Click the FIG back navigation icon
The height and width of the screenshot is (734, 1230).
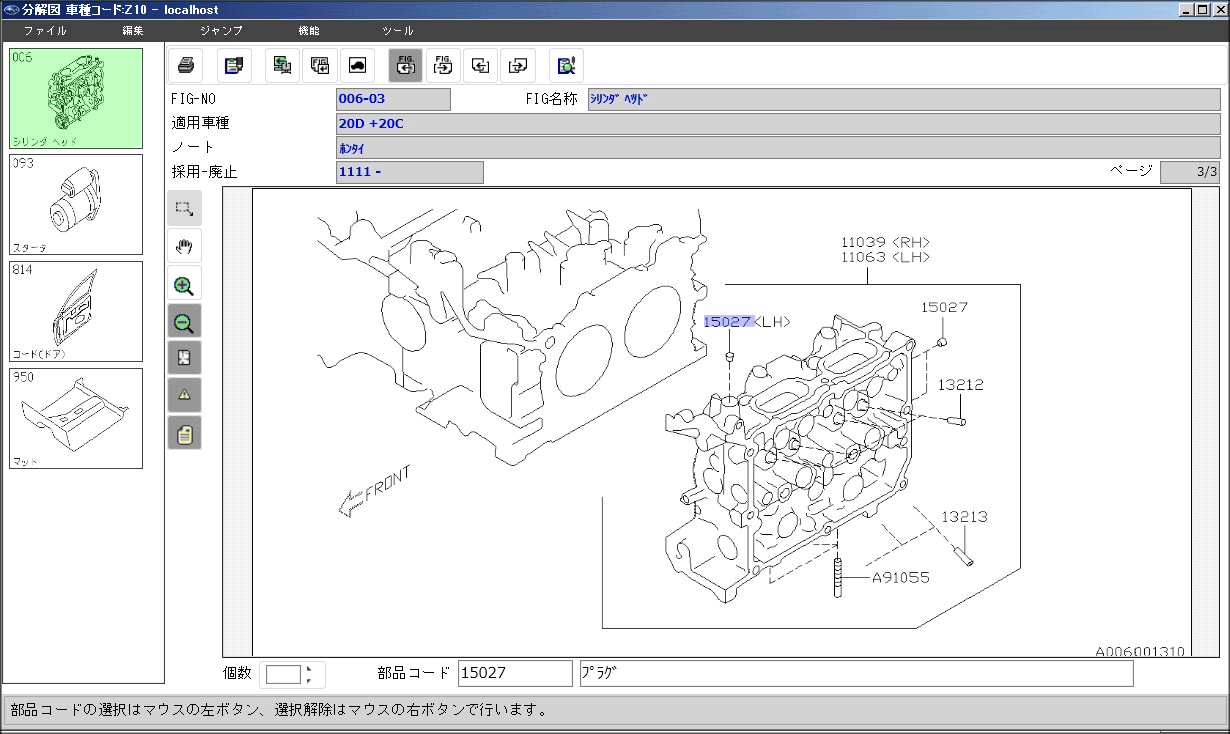(x=405, y=65)
